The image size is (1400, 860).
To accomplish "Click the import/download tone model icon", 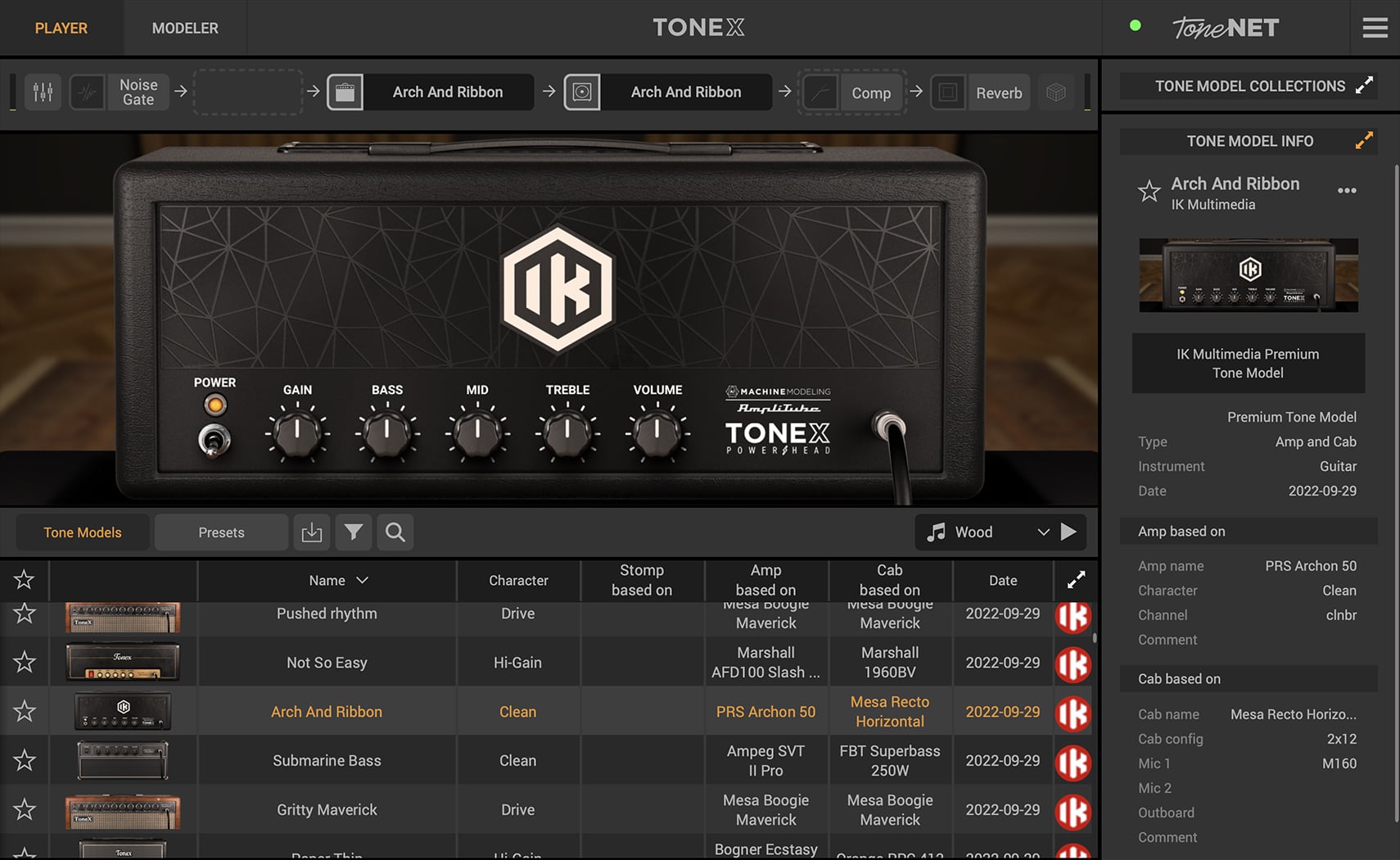I will (x=312, y=532).
